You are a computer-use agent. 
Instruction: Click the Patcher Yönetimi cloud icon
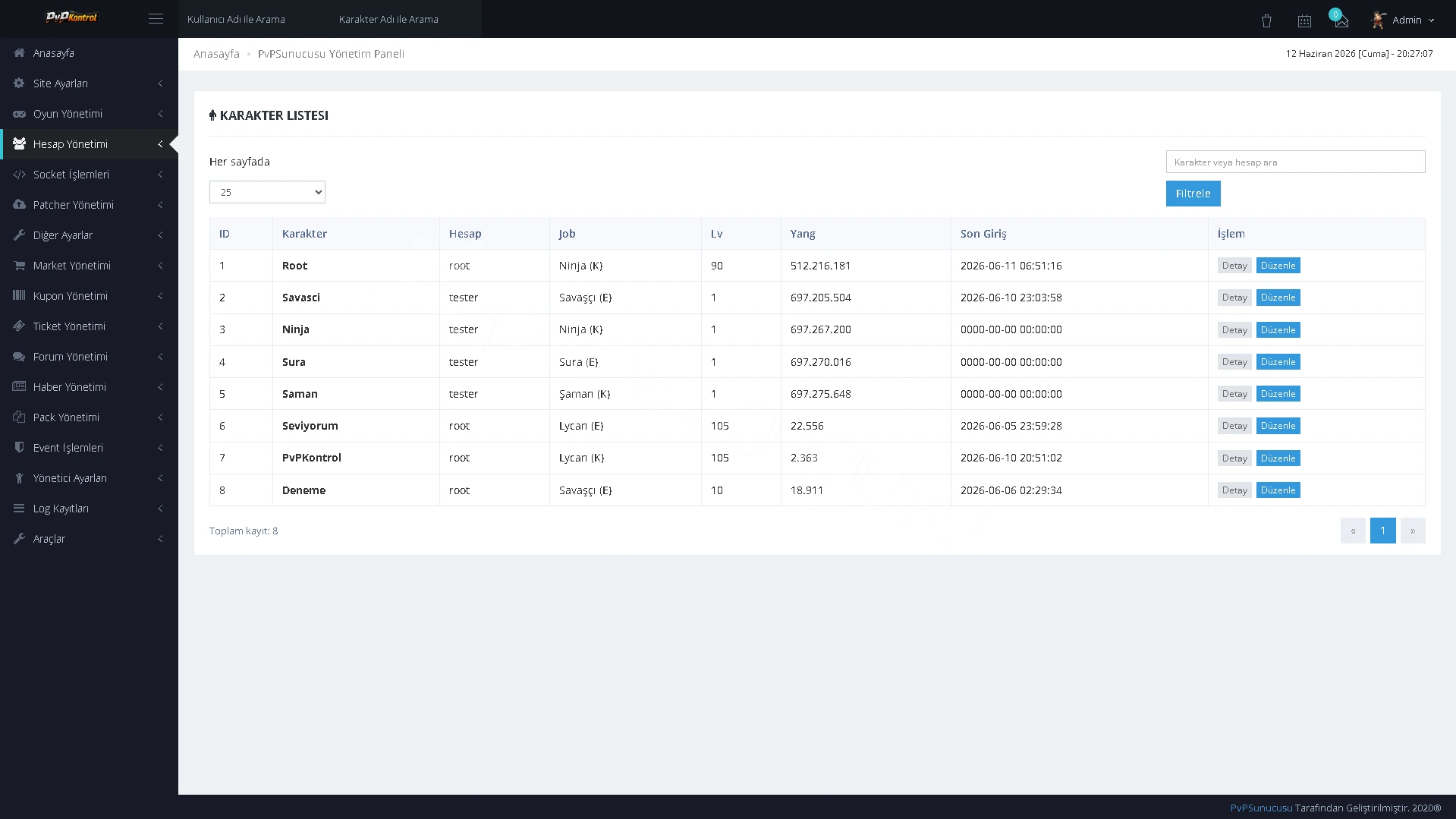click(19, 205)
